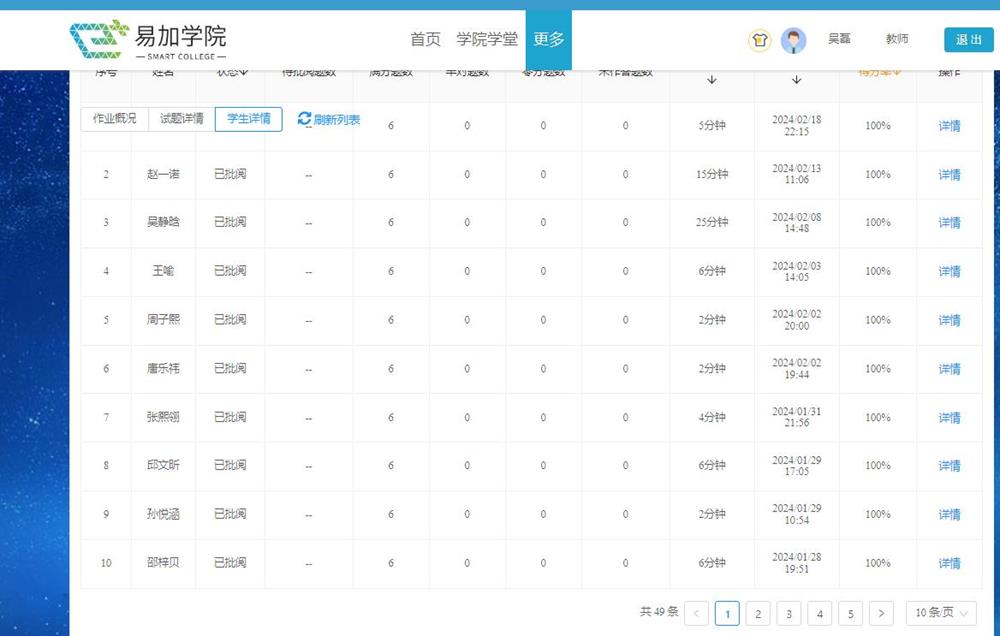Open 详情 for 周子熙
Screen dimensions: 1000x636
(x=949, y=320)
